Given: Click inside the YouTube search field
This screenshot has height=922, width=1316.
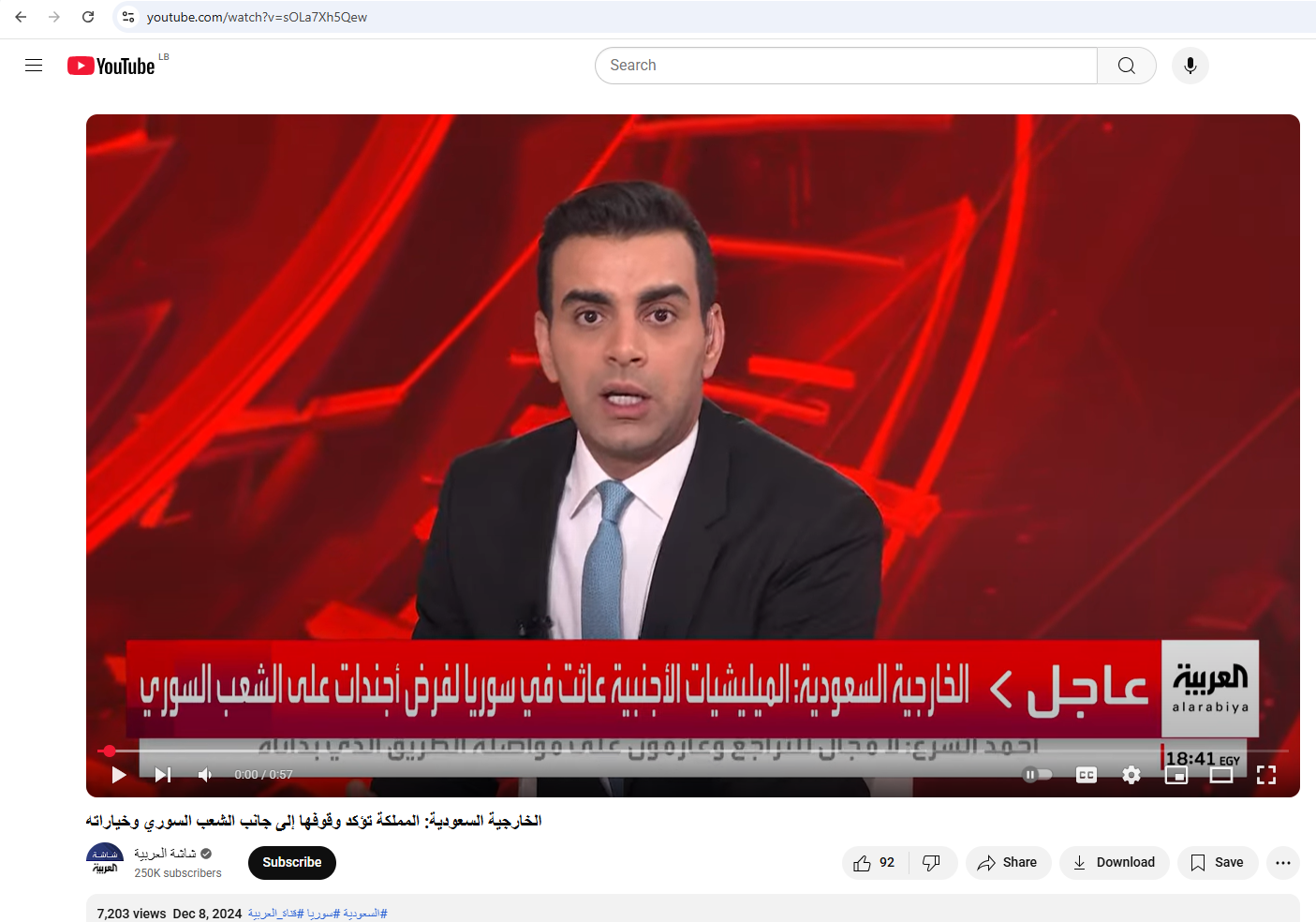Looking at the screenshot, I should (843, 65).
